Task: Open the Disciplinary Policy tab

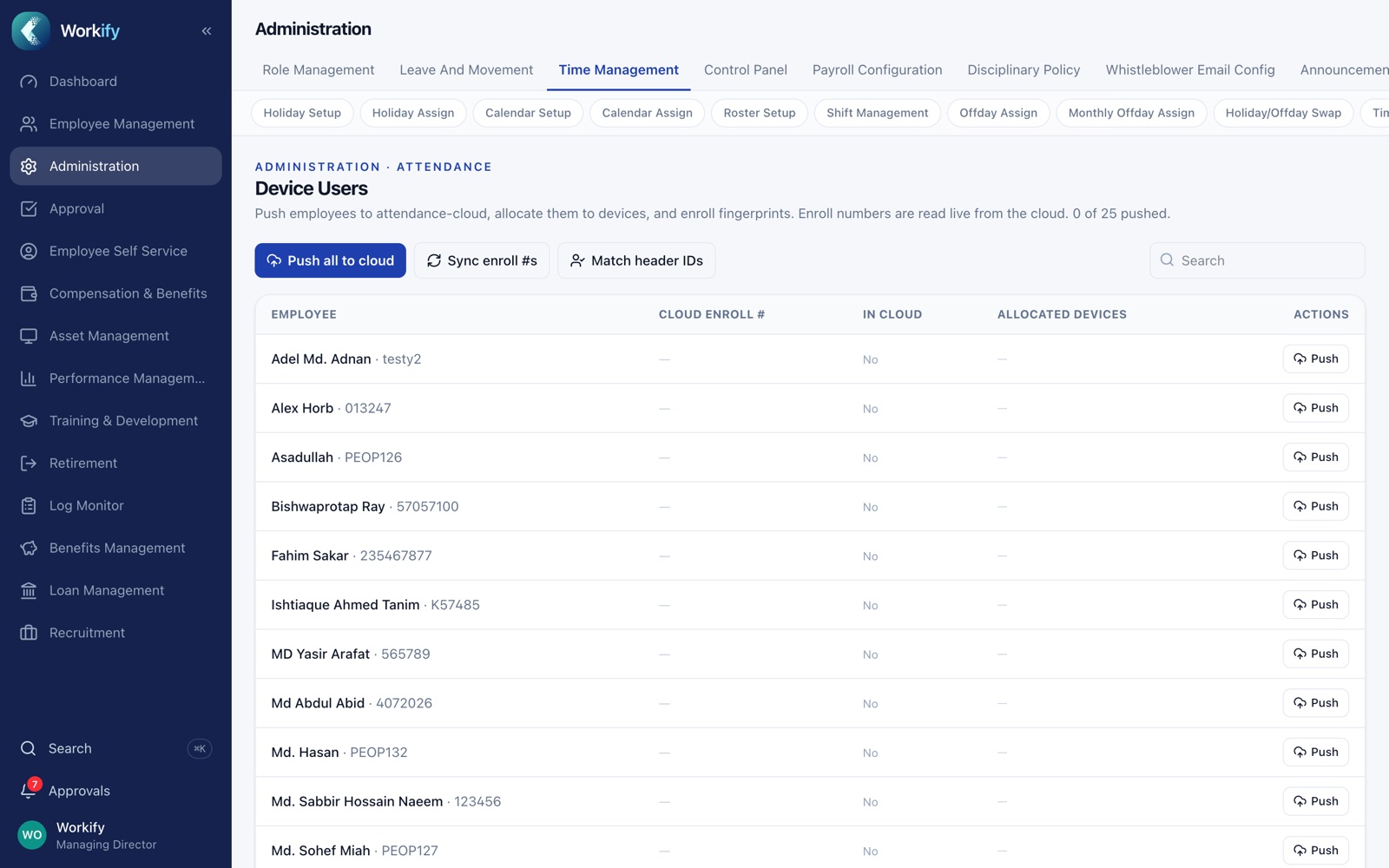Action: tap(1024, 69)
